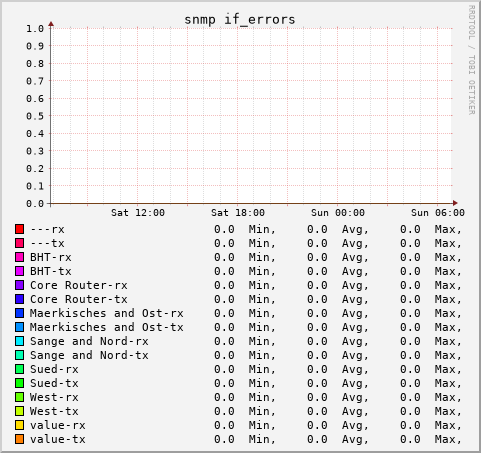Select the Sued-tx legend label
This screenshot has width=481, height=453.
[x=54, y=383]
